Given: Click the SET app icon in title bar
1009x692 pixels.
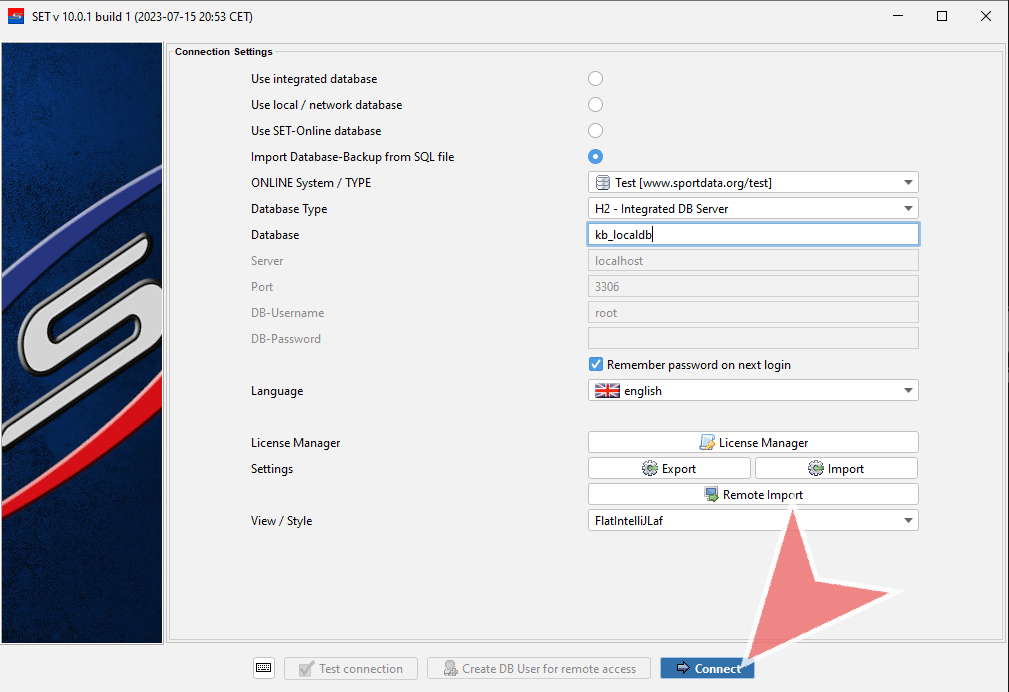Looking at the screenshot, I should tap(16, 16).
